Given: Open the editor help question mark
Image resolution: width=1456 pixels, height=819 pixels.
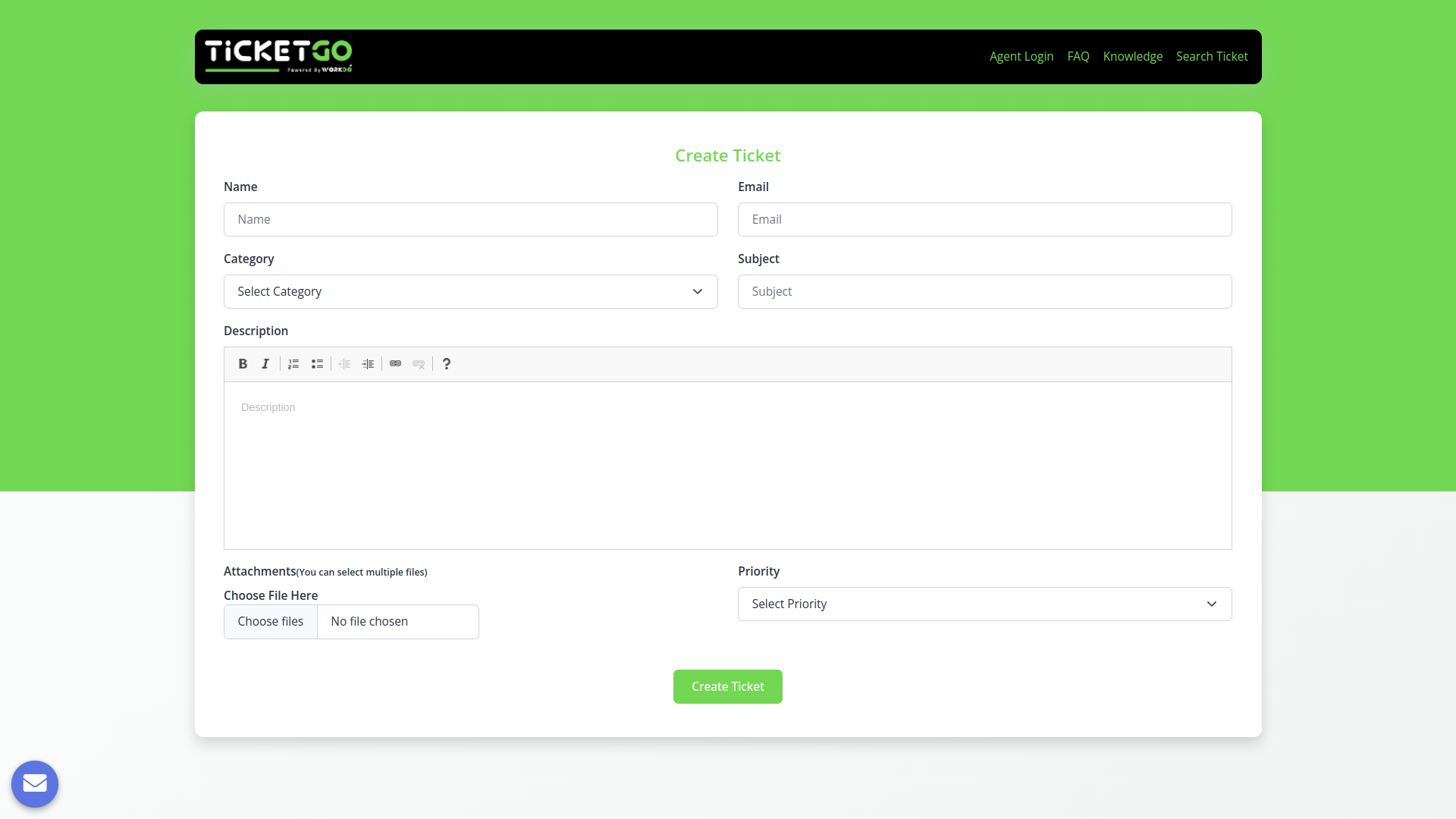Looking at the screenshot, I should pyautogui.click(x=447, y=364).
